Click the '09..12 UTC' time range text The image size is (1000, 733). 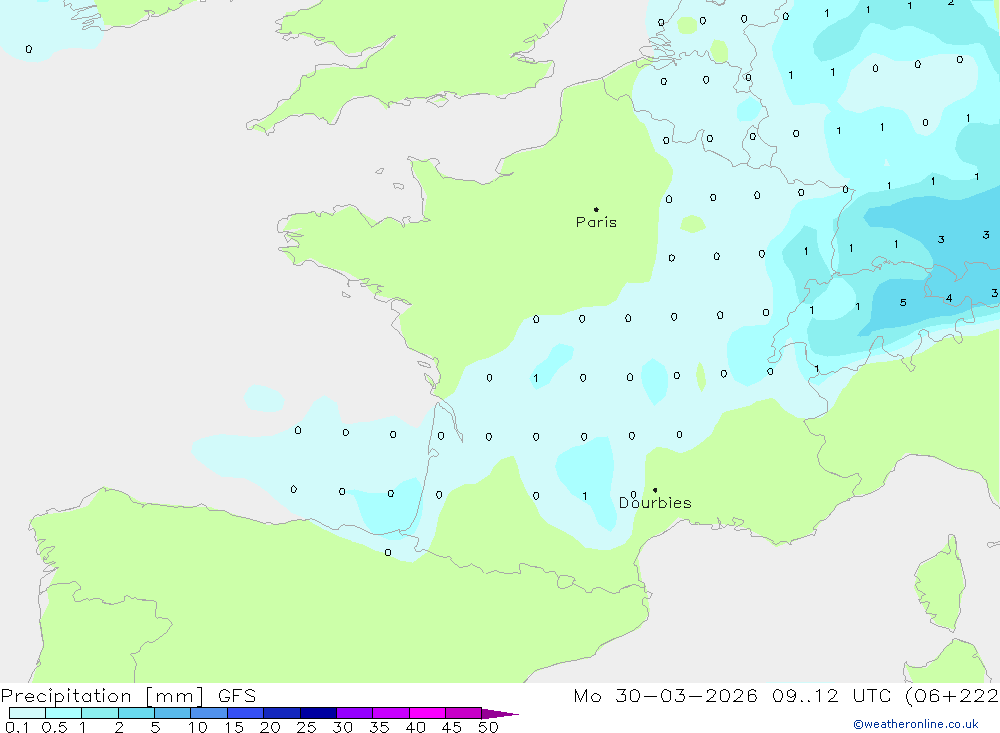click(x=830, y=696)
